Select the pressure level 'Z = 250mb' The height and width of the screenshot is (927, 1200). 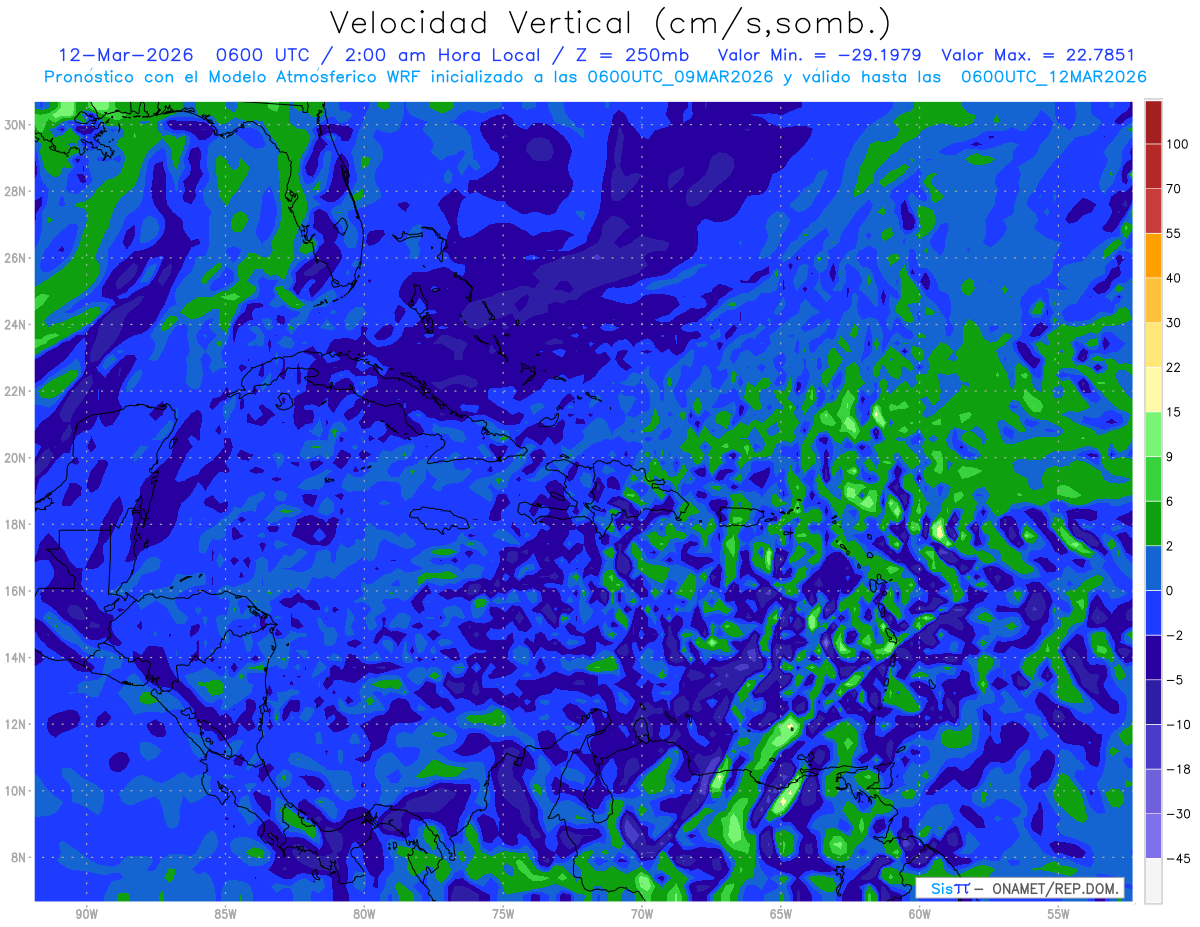(632, 55)
